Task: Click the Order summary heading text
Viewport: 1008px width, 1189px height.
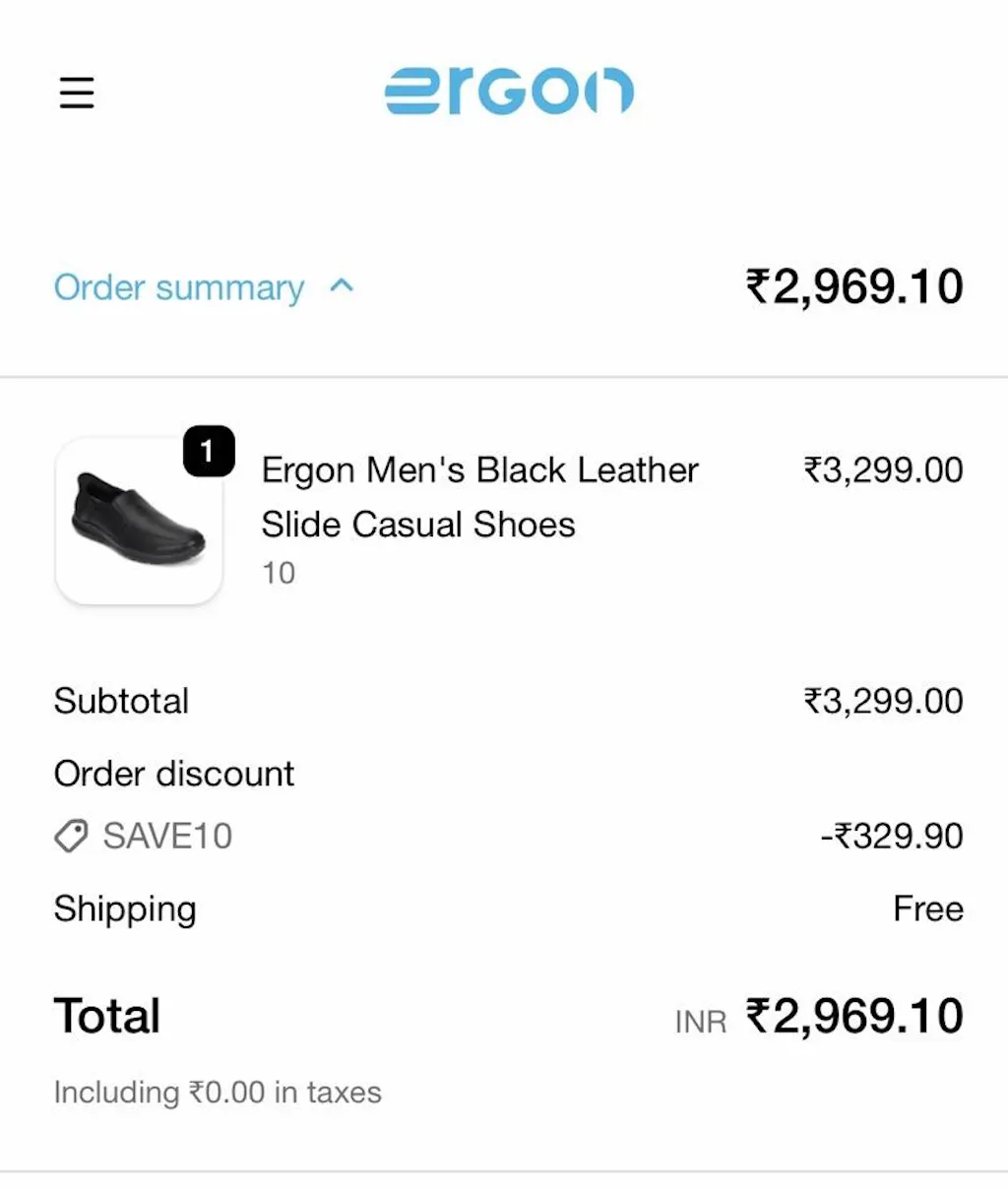Action: (178, 287)
